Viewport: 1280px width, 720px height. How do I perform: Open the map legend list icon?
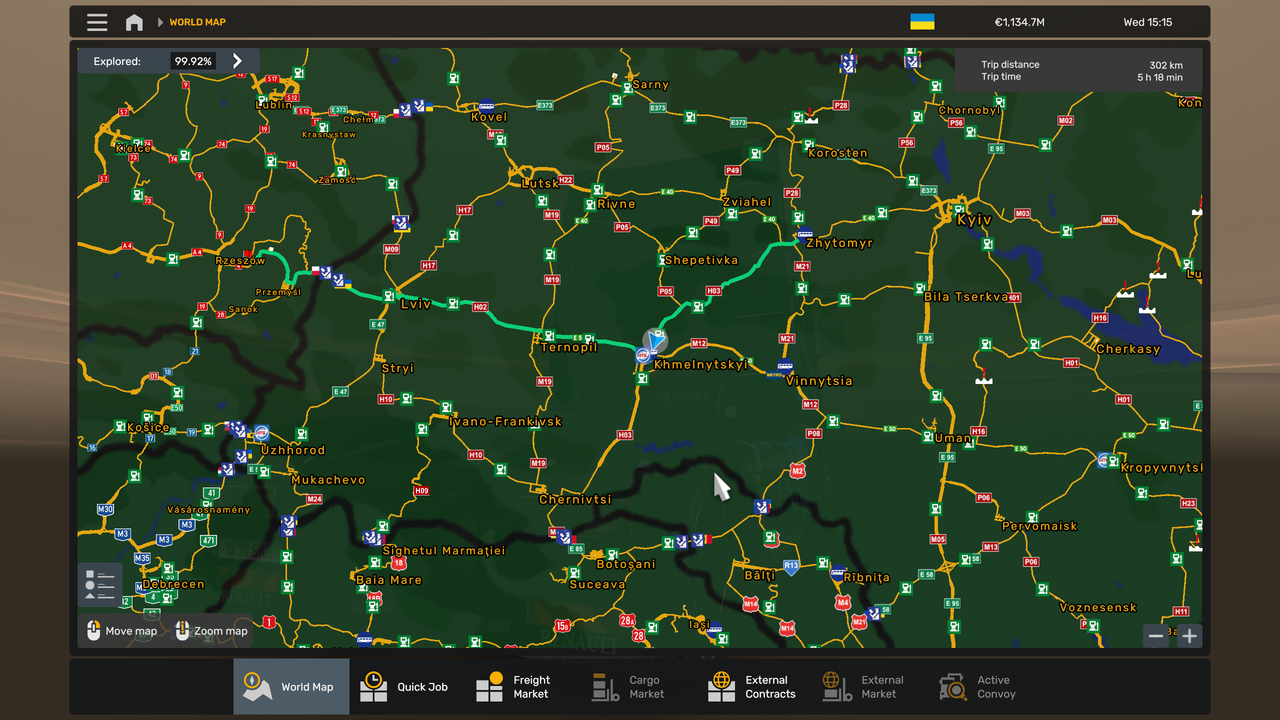coord(100,585)
